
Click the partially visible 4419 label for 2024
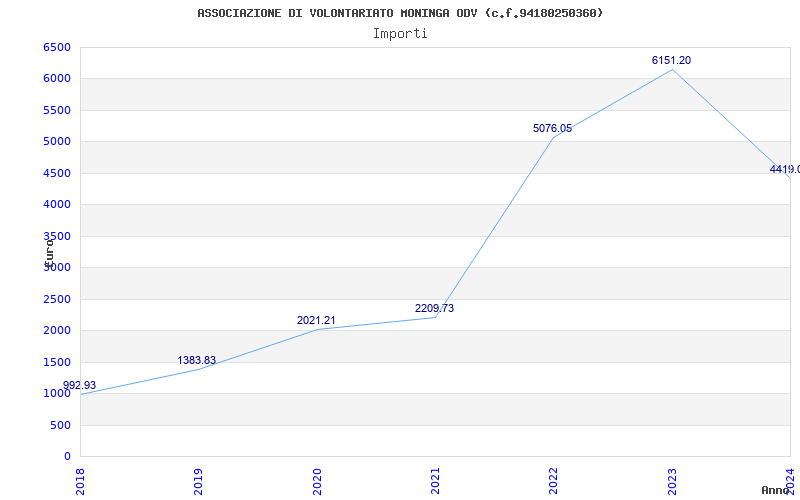[785, 169]
